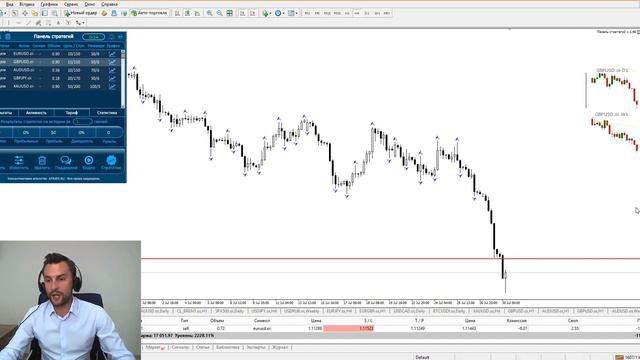Switch chart to line chart mode
This screenshot has height=360, width=640.
pos(197,13)
